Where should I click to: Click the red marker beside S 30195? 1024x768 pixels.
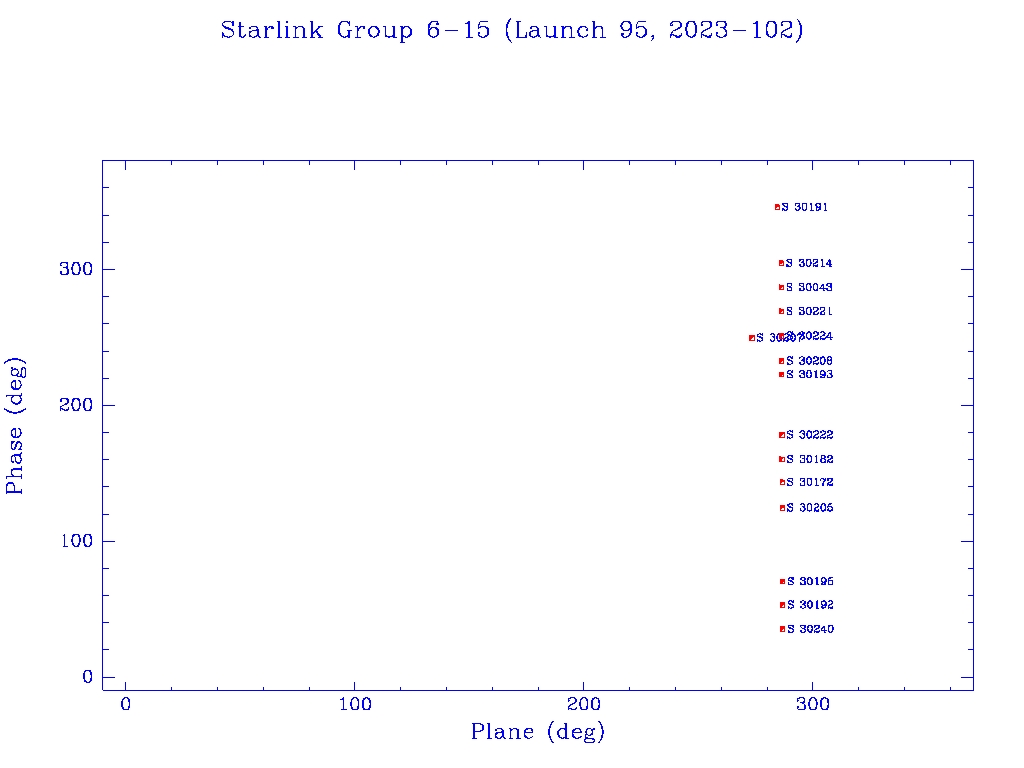[x=782, y=581]
